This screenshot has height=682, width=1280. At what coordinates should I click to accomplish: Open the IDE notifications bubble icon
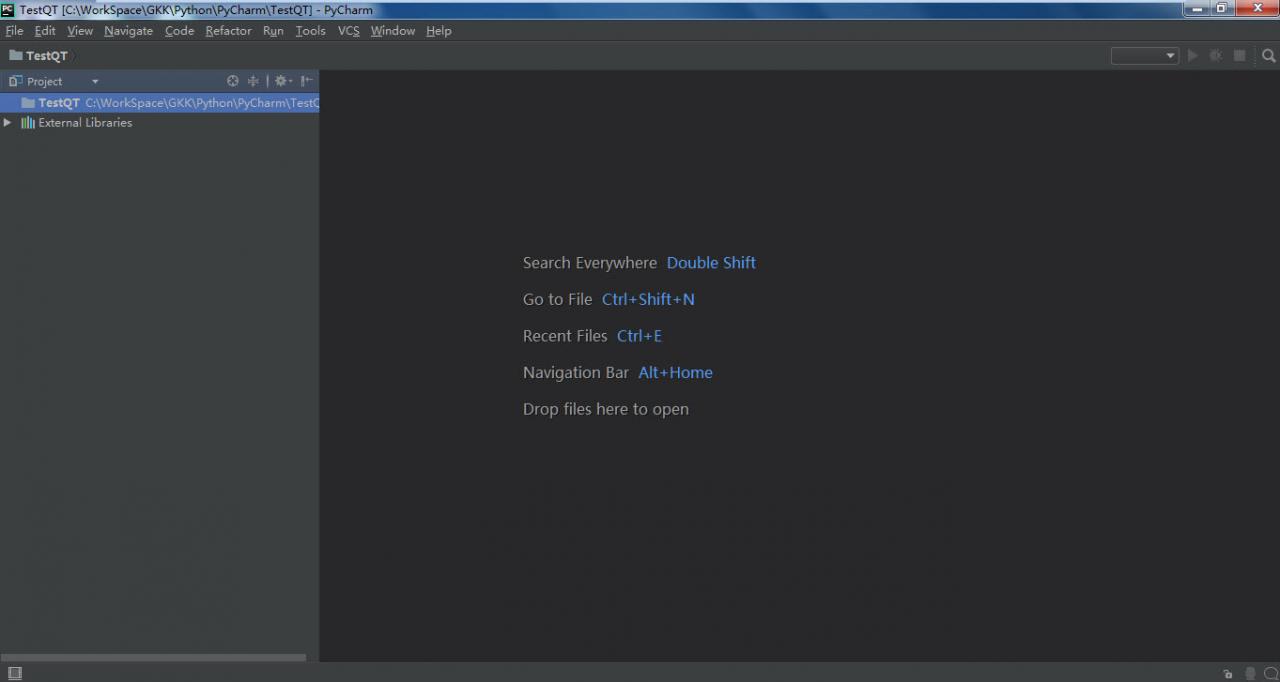[1270, 673]
